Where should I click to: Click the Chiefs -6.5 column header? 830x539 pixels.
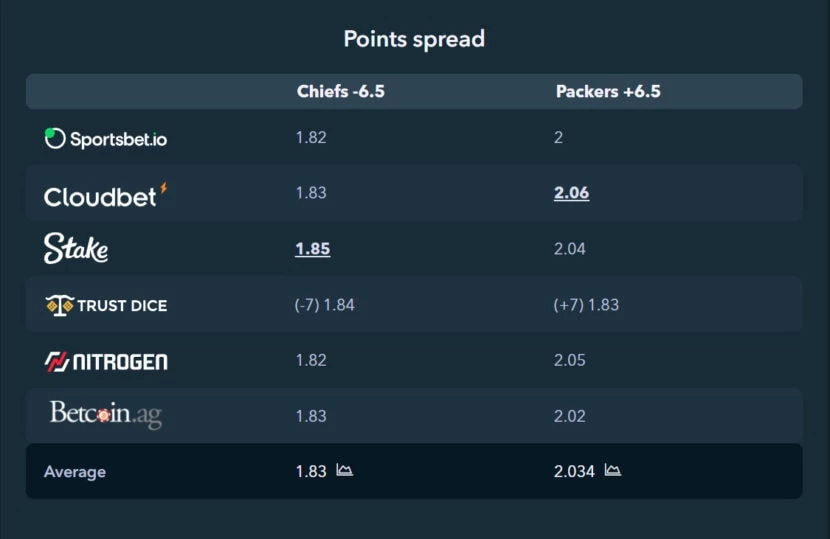[x=341, y=92]
